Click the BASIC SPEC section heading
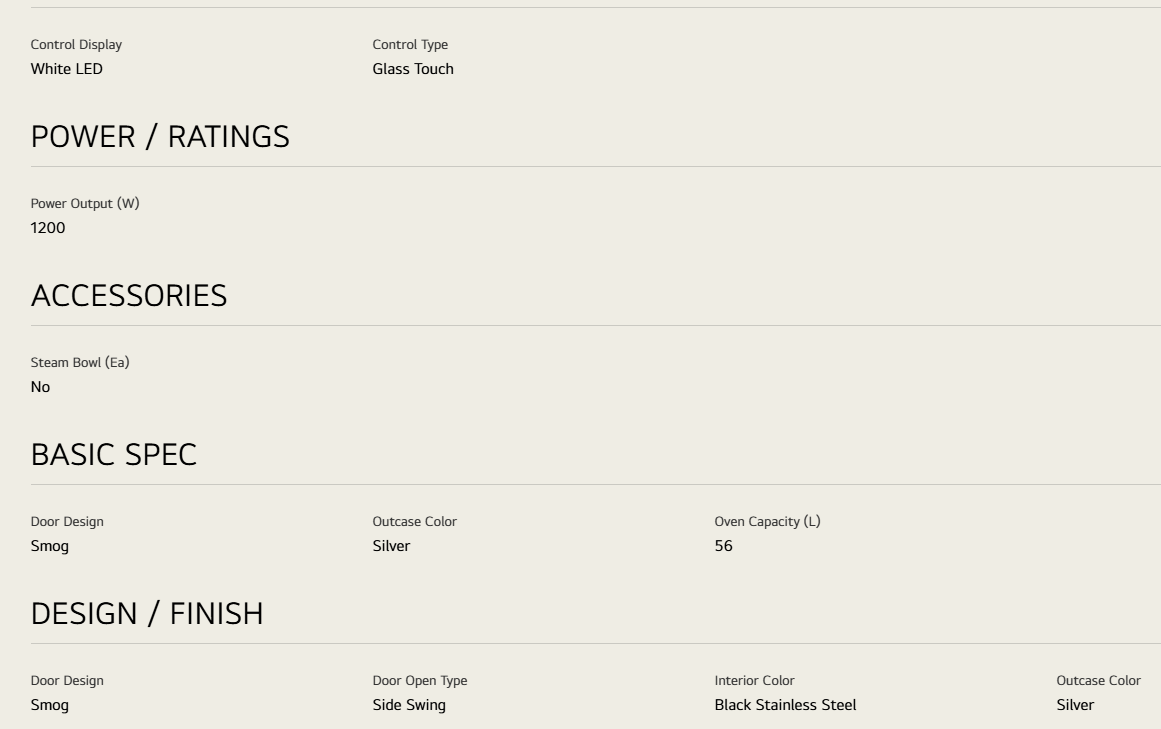 (114, 455)
